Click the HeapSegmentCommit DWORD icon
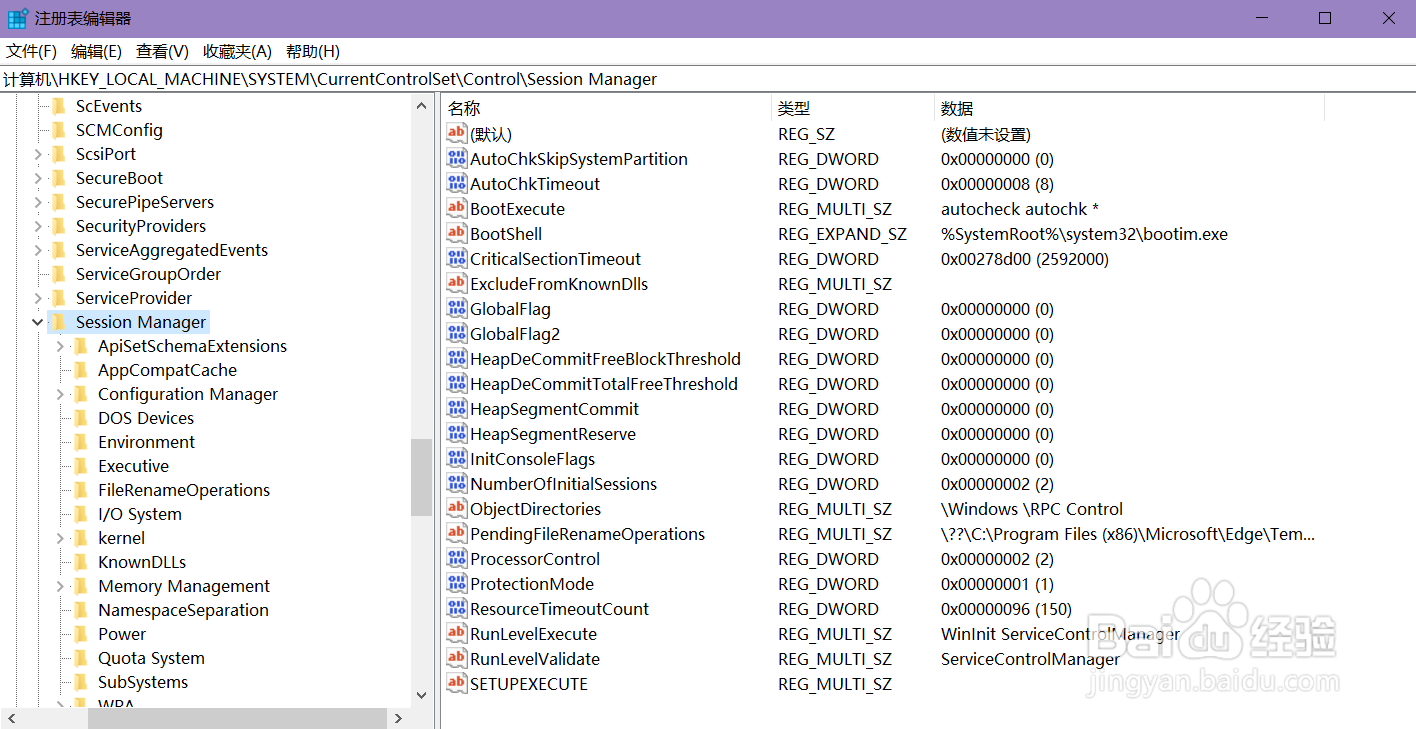Image resolution: width=1416 pixels, height=729 pixels. click(456, 409)
